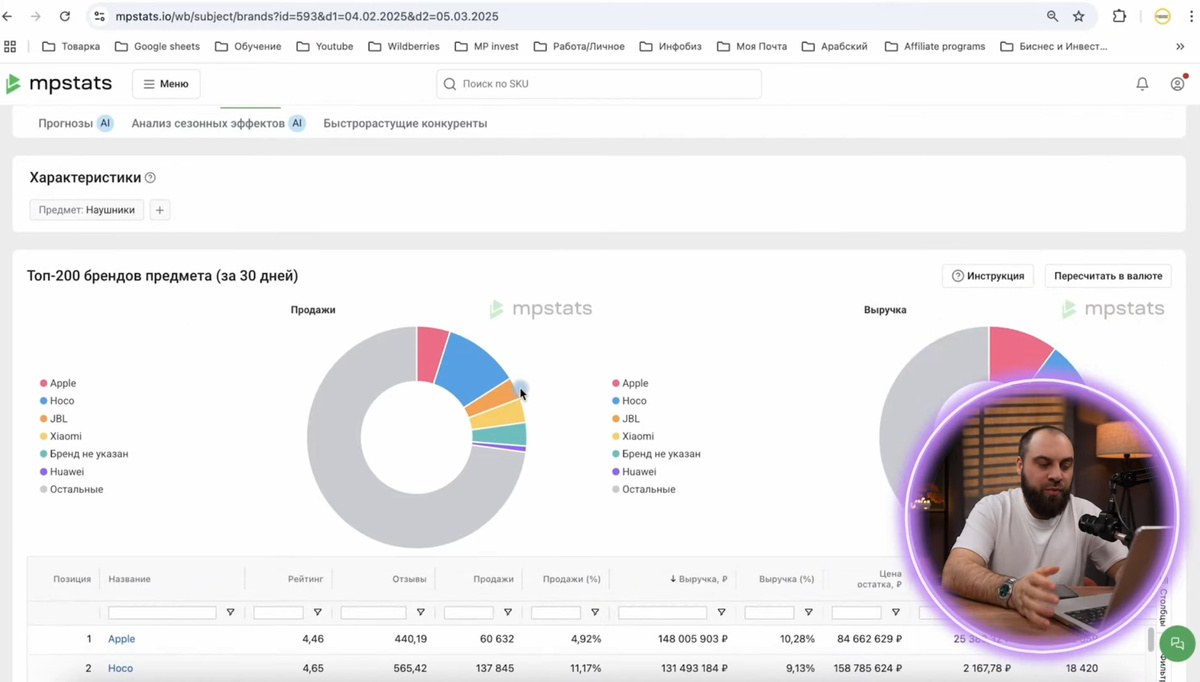This screenshot has height=682, width=1200.
Task: Open filter funnel for Продажи (%) column
Action: 595,612
